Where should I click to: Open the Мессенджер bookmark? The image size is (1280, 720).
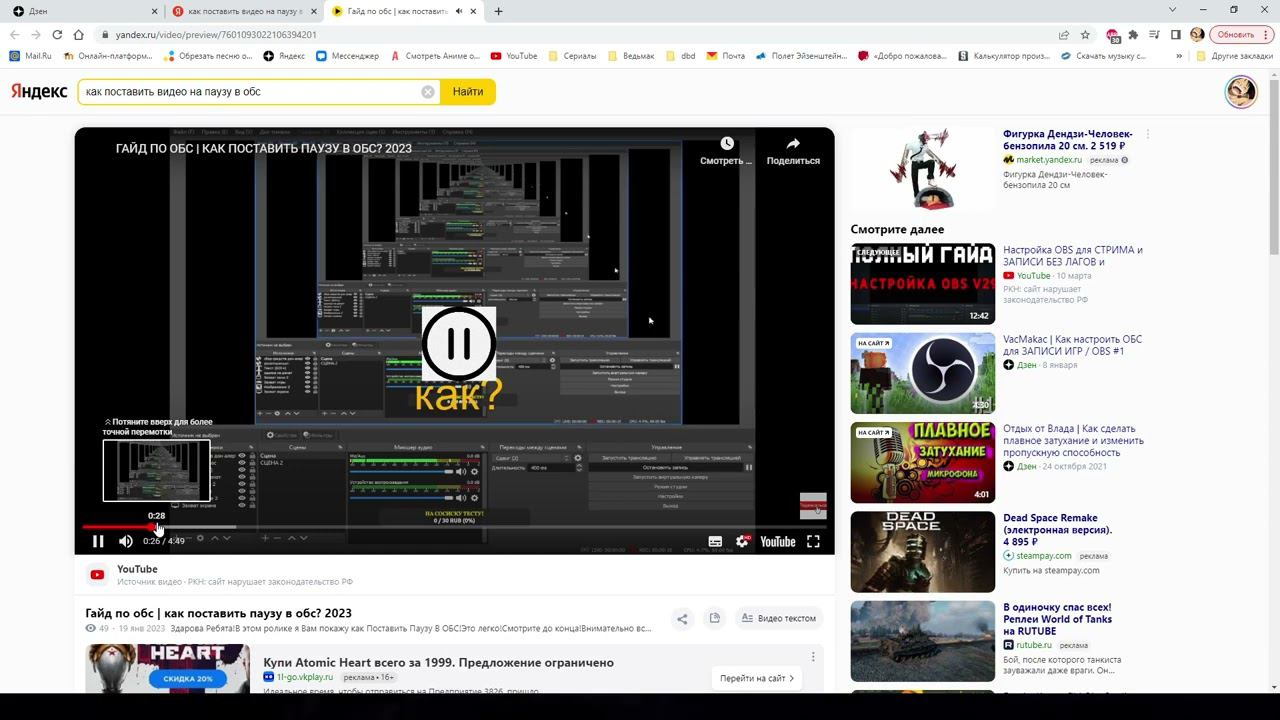click(x=347, y=56)
